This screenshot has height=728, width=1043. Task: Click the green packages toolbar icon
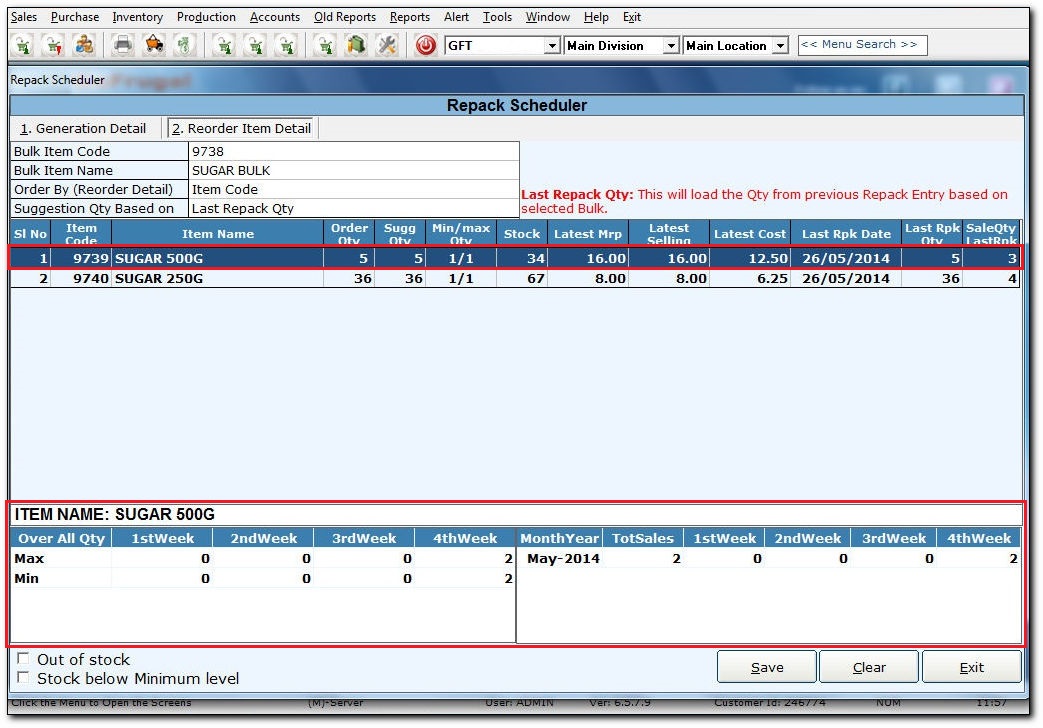point(355,45)
